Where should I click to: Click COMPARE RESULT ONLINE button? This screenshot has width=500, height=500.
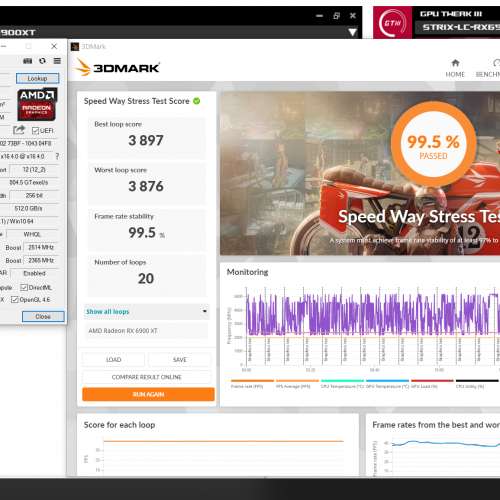click(147, 377)
